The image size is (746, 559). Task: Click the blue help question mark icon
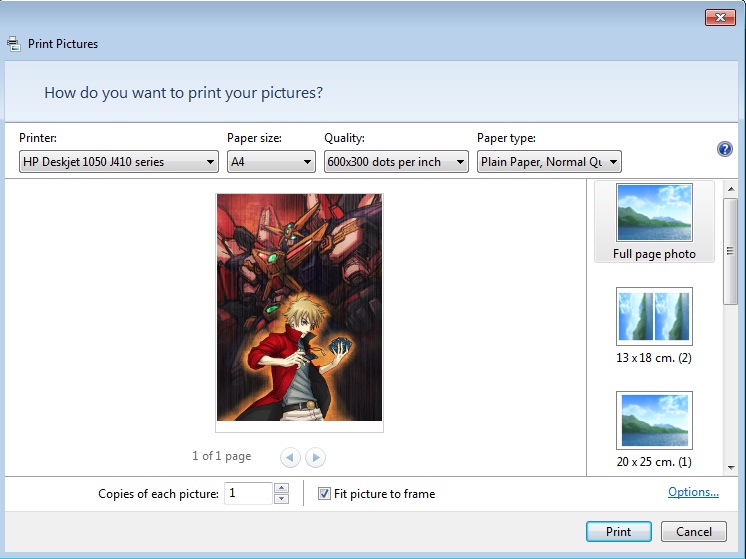point(724,149)
